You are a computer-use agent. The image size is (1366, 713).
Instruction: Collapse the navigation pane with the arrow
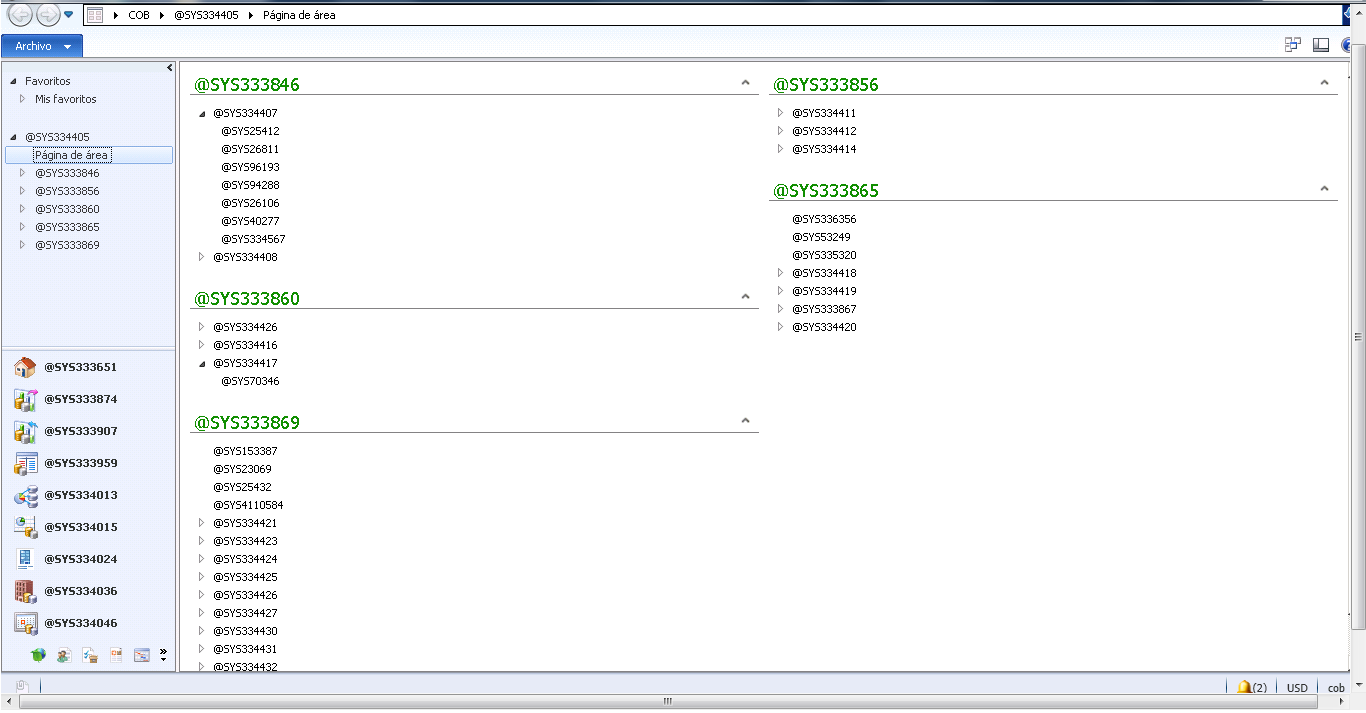(170, 67)
